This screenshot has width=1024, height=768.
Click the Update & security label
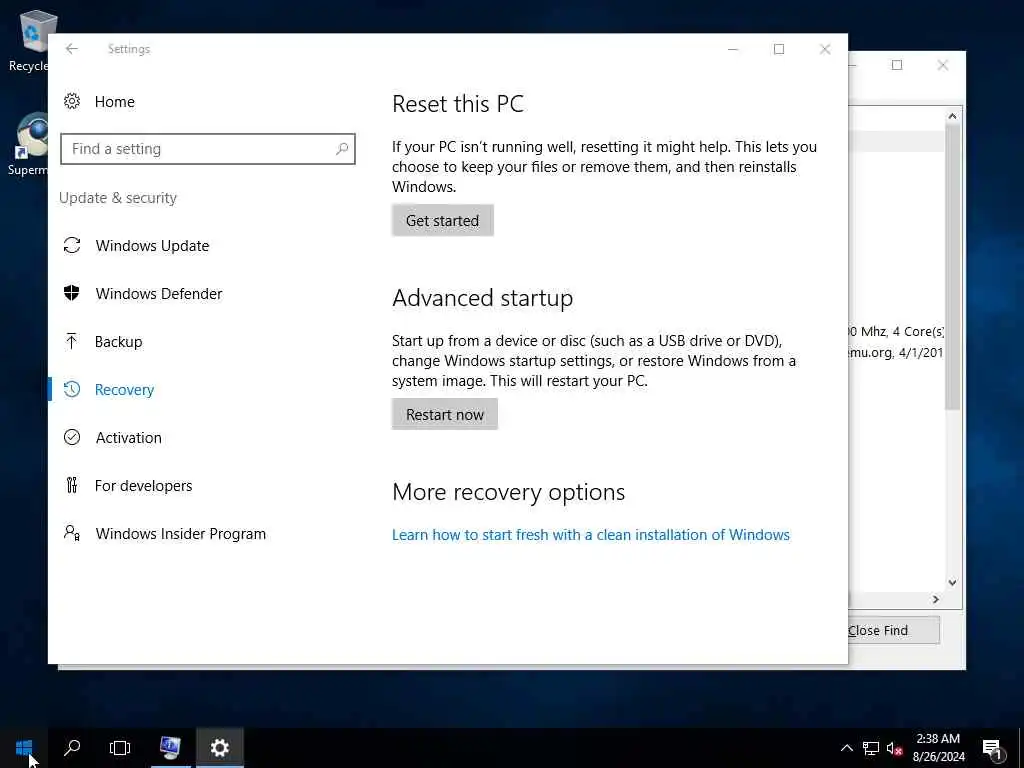tap(118, 198)
